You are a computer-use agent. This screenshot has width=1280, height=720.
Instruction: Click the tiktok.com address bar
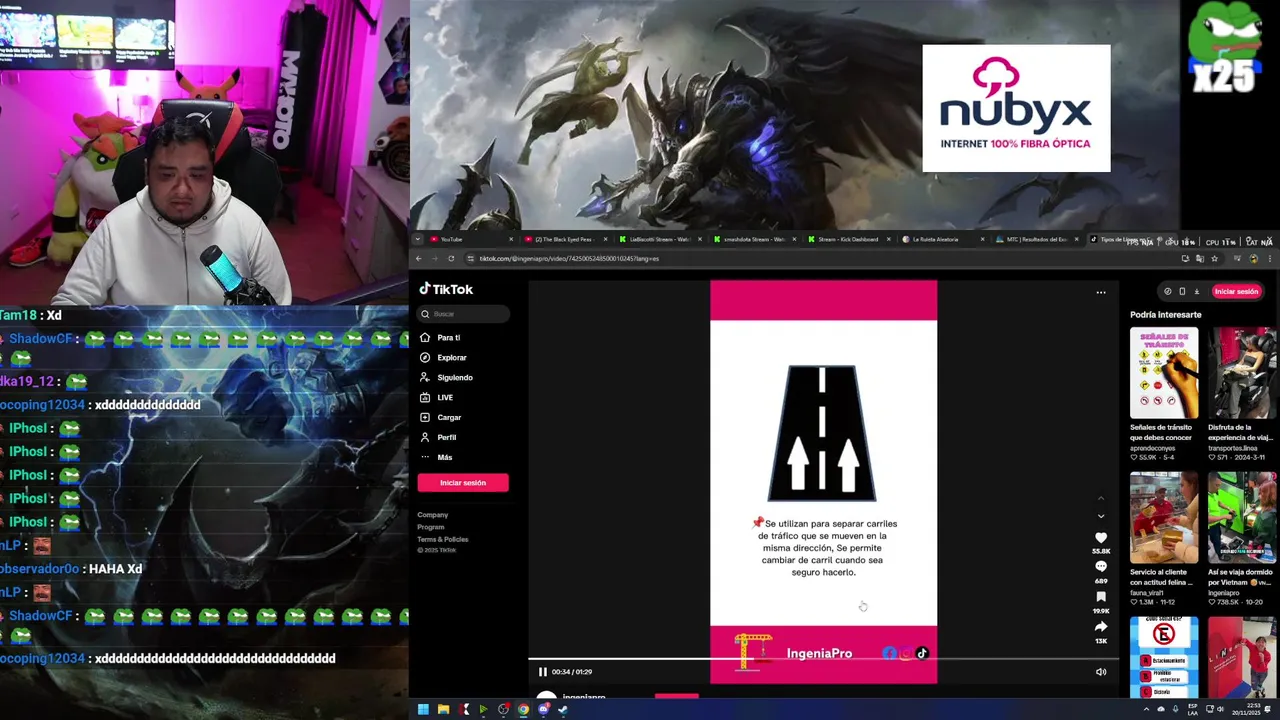pos(820,259)
